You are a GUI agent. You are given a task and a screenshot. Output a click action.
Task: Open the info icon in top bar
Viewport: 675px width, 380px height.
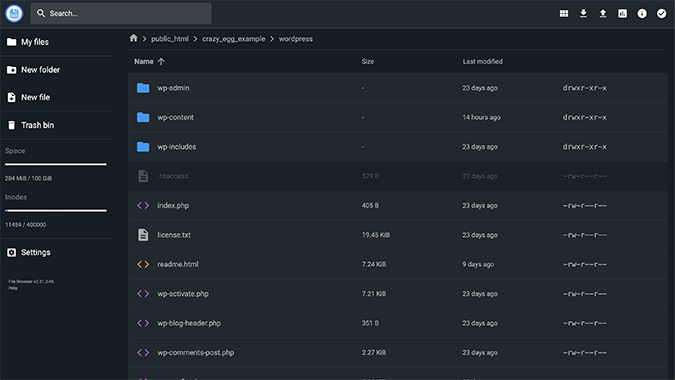642,13
